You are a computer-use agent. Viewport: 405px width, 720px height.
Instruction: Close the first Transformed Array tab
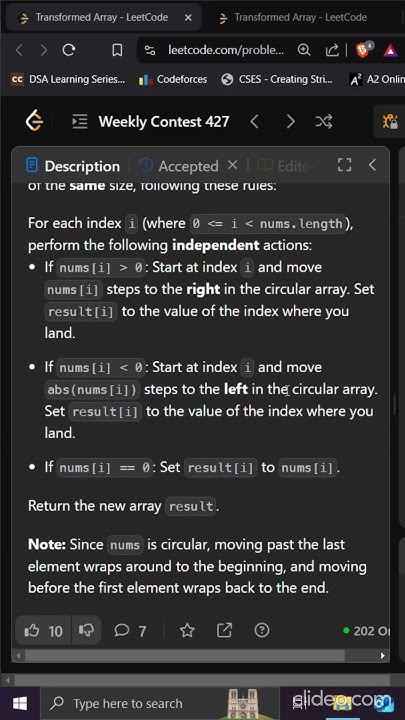point(188,17)
